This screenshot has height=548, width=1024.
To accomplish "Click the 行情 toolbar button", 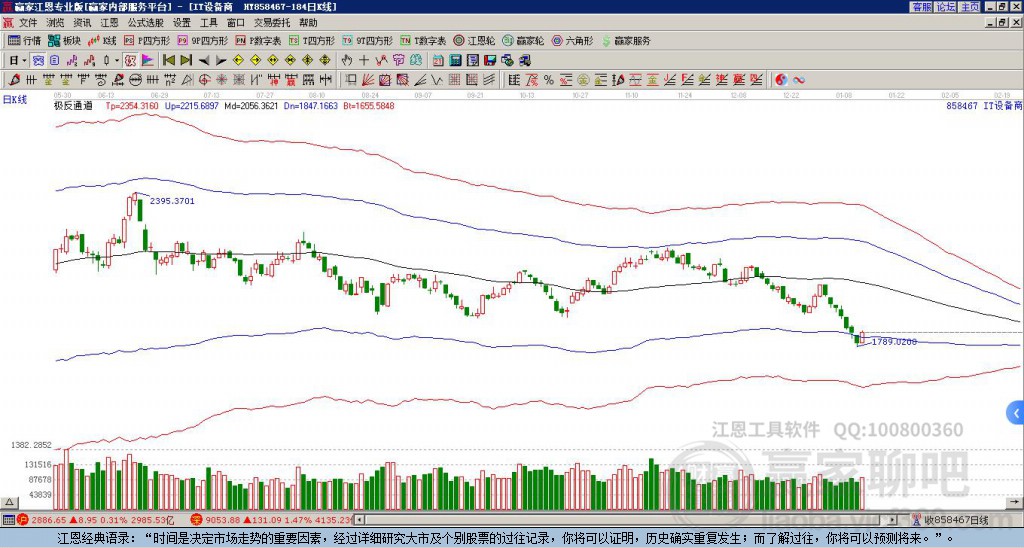I will (24, 41).
